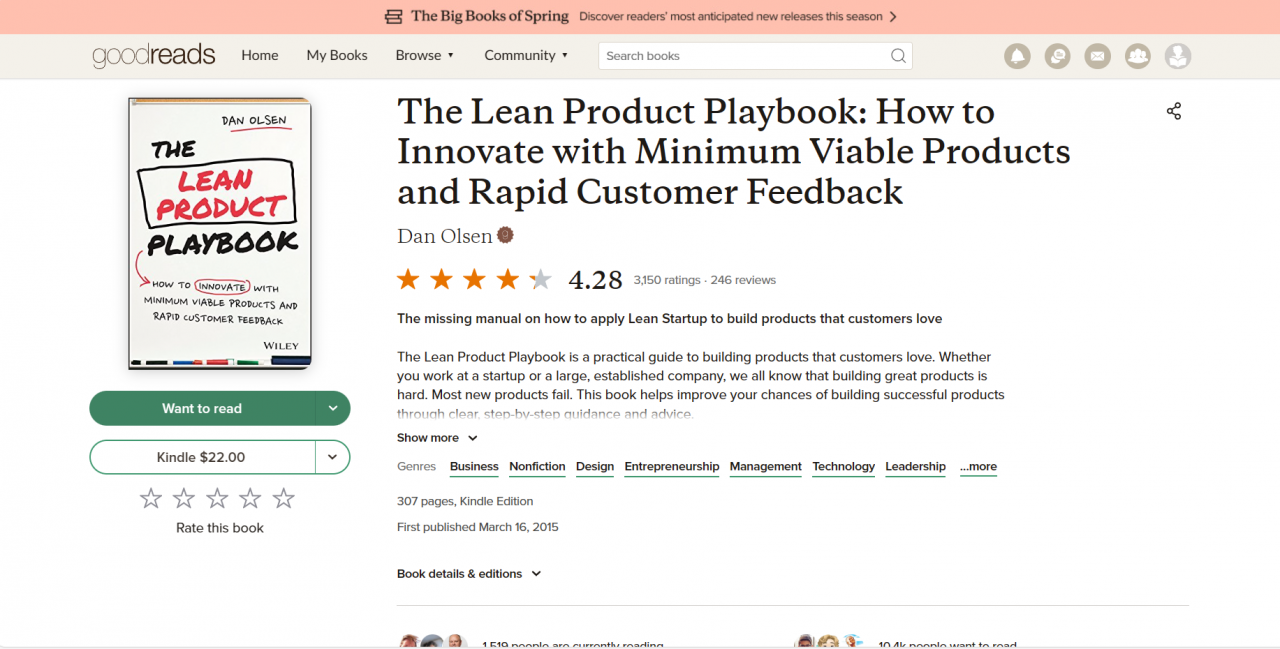Share this book via the share icon
Screen dimensions: 1280x649
tap(1173, 110)
